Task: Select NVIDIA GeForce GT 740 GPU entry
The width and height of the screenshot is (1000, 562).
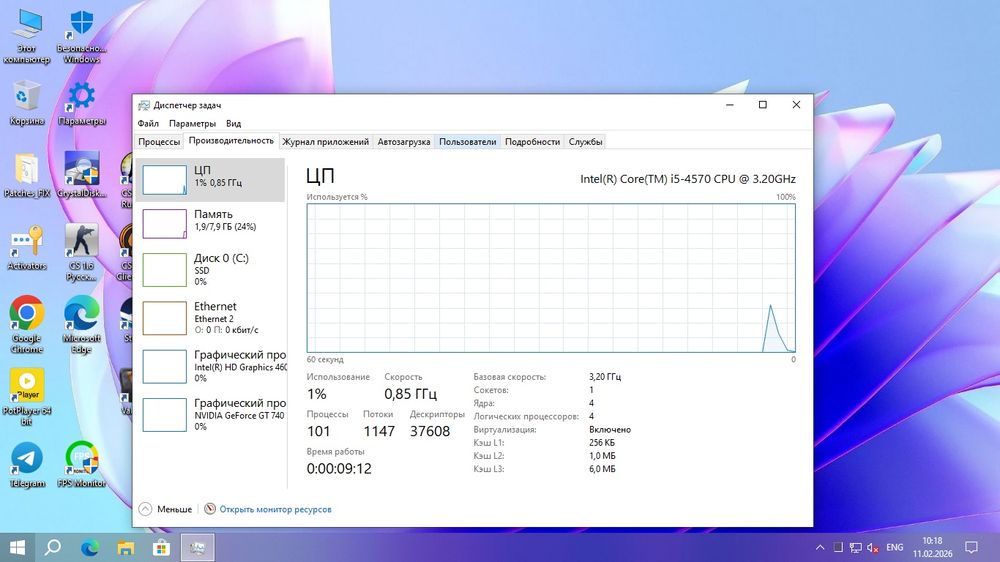Action: click(210, 415)
